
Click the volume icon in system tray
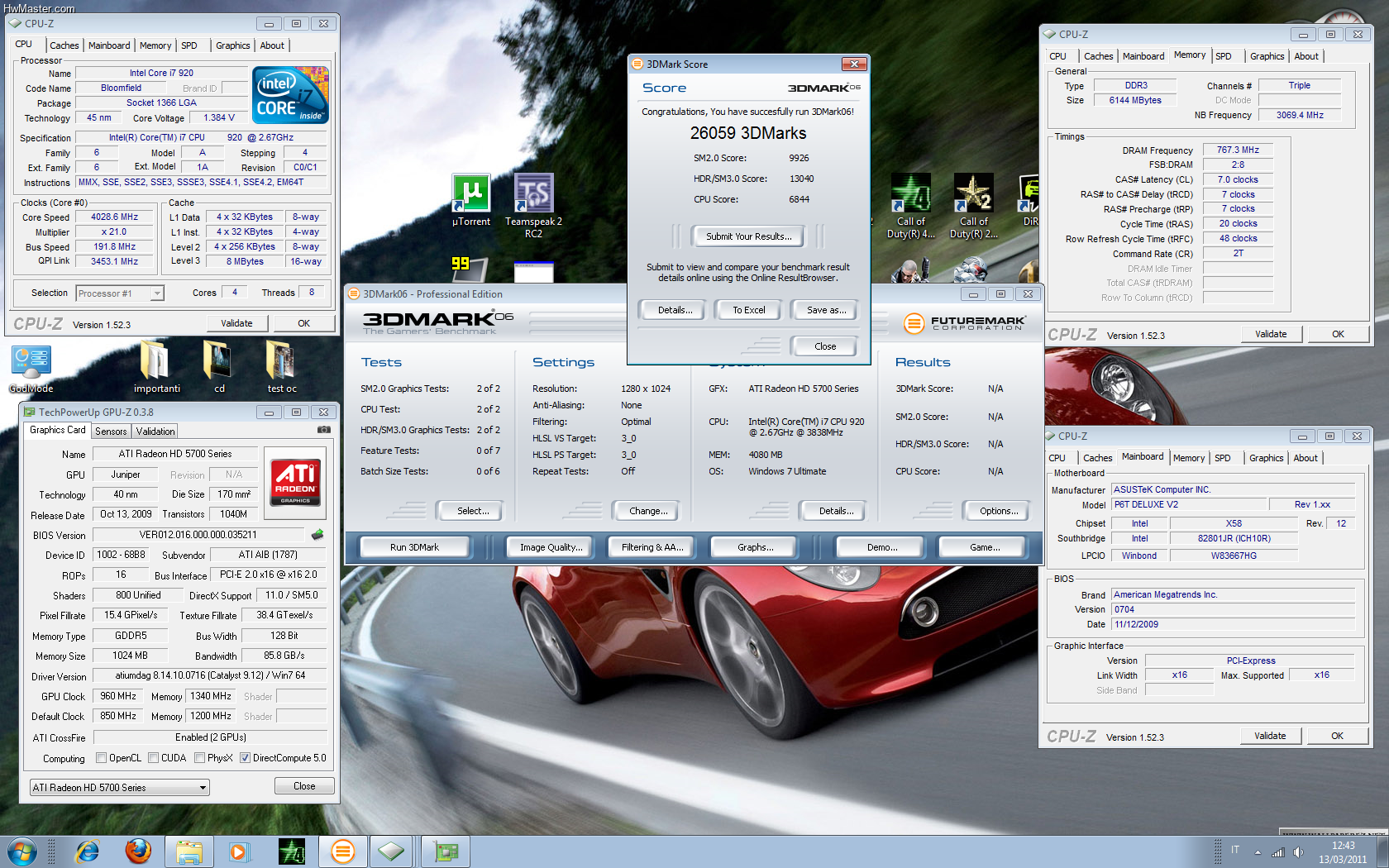[1298, 852]
